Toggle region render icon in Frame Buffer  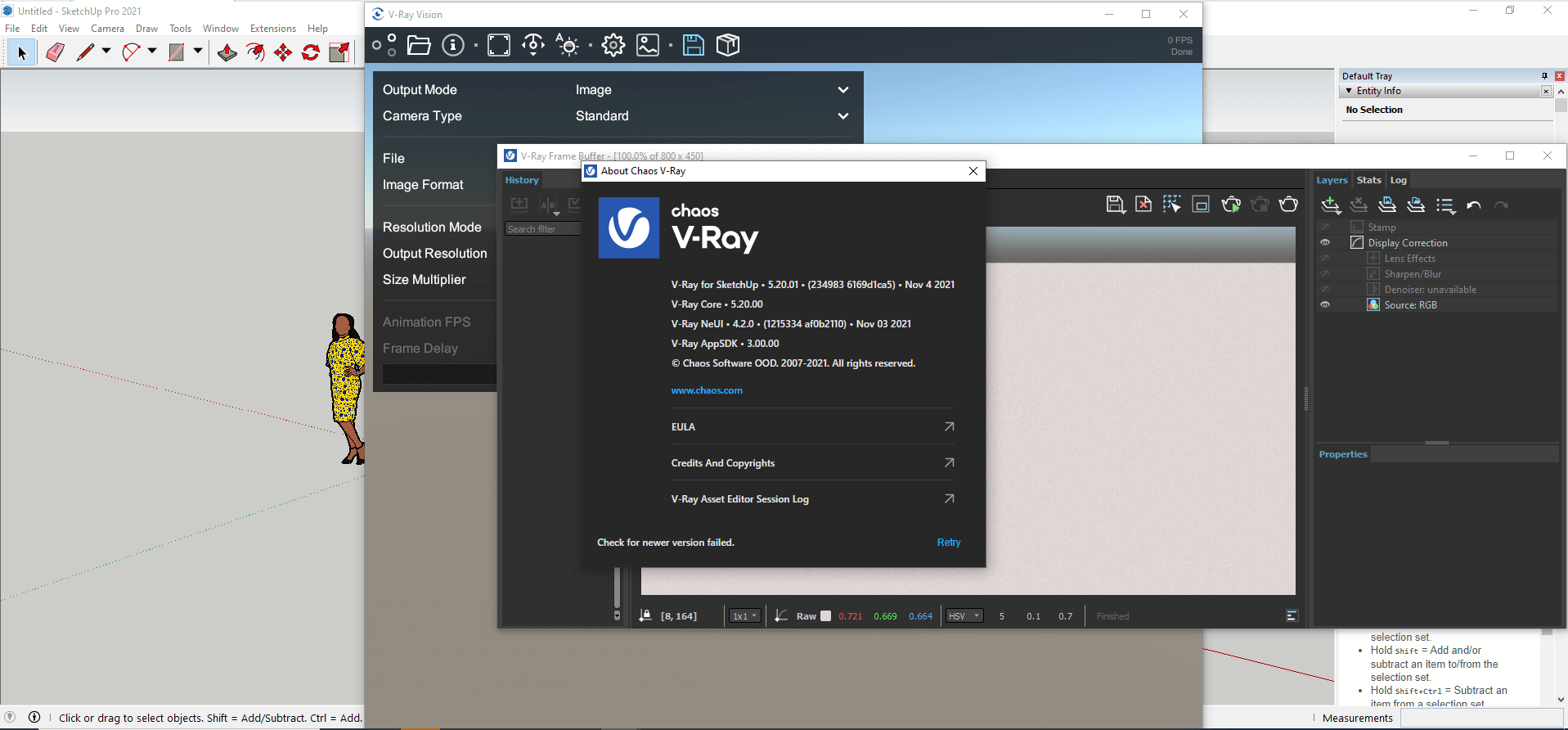click(1201, 205)
